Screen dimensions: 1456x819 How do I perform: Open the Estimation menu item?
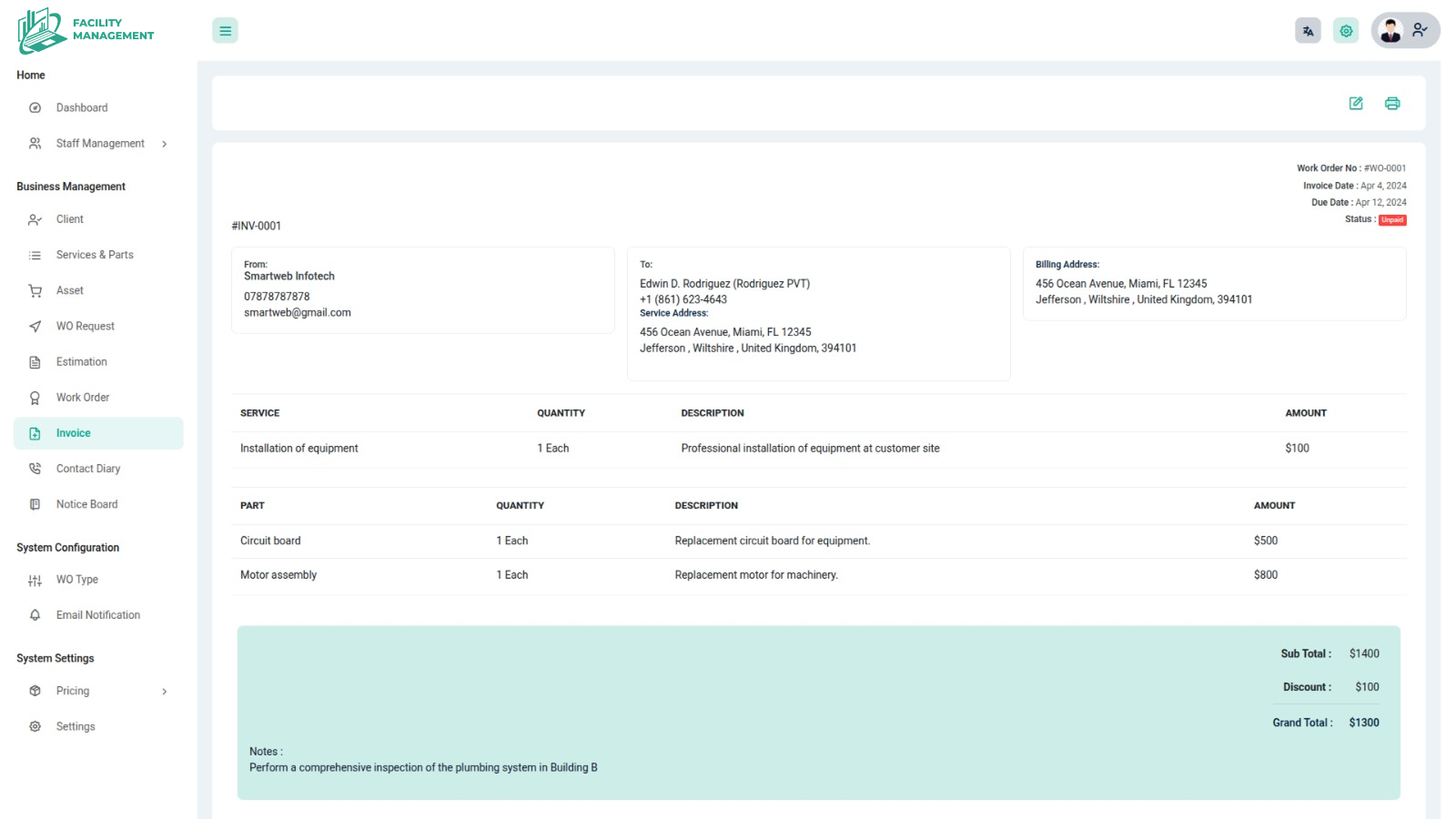click(x=82, y=362)
